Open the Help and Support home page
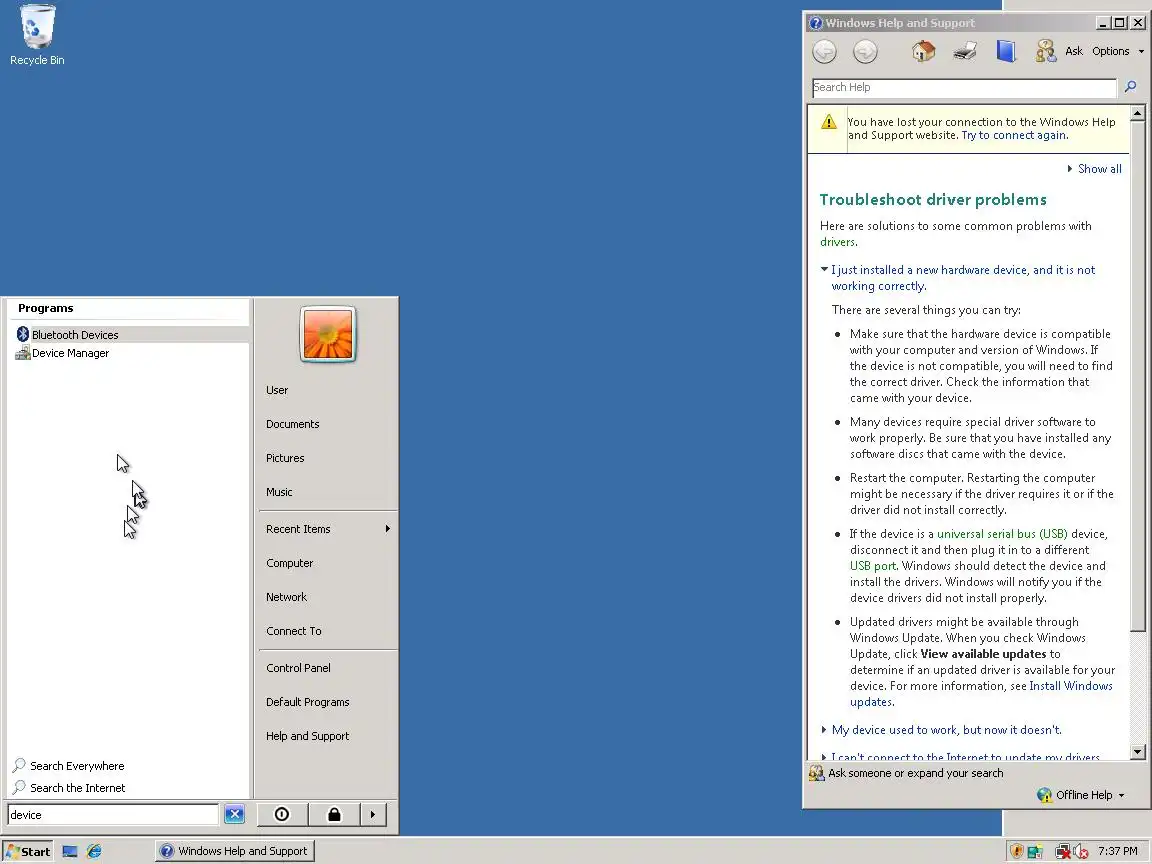This screenshot has width=1152, height=864. [x=924, y=51]
